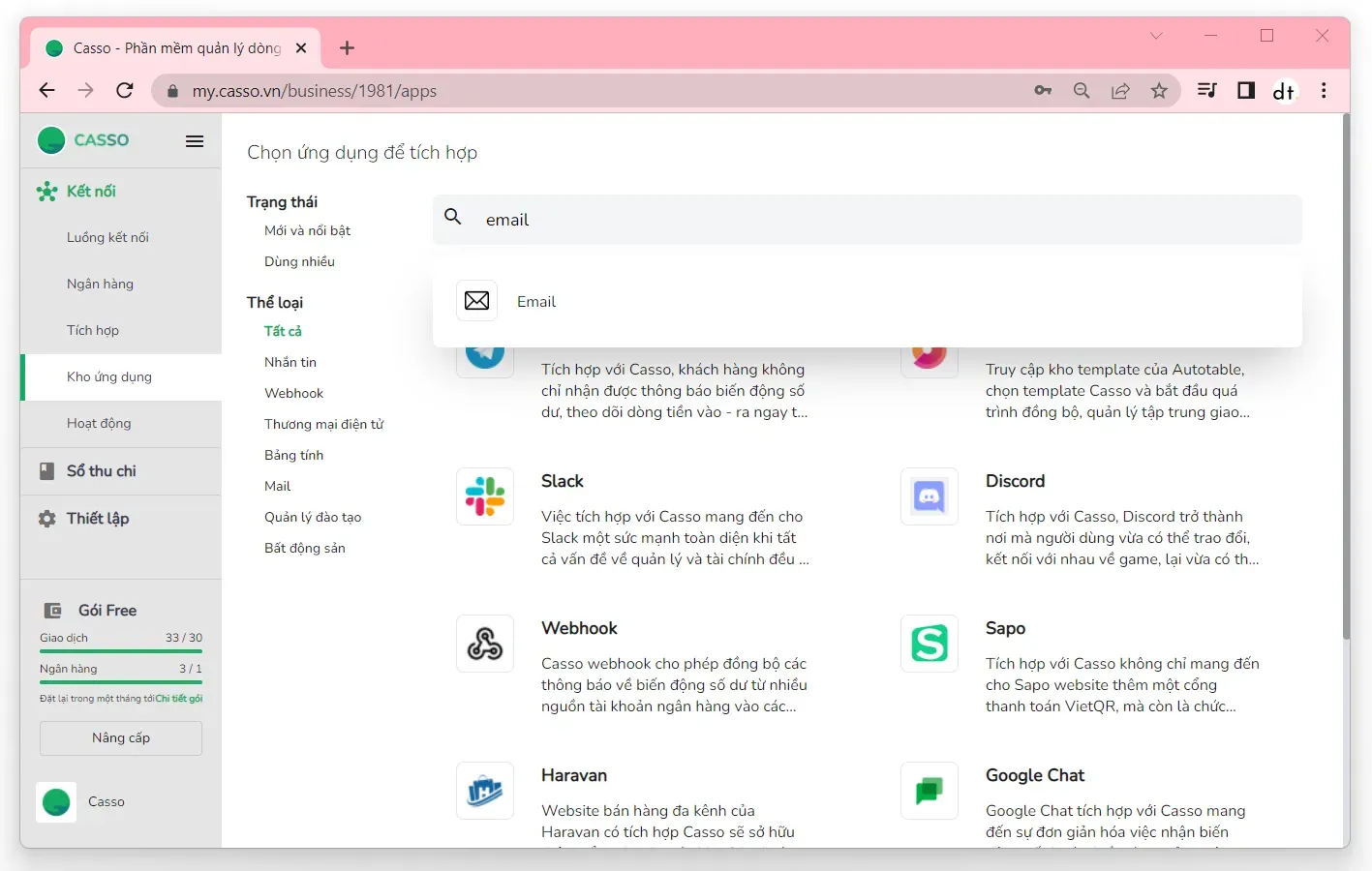The height and width of the screenshot is (871, 1372).
Task: Click the Nâng cấp upgrade button
Action: 121,738
